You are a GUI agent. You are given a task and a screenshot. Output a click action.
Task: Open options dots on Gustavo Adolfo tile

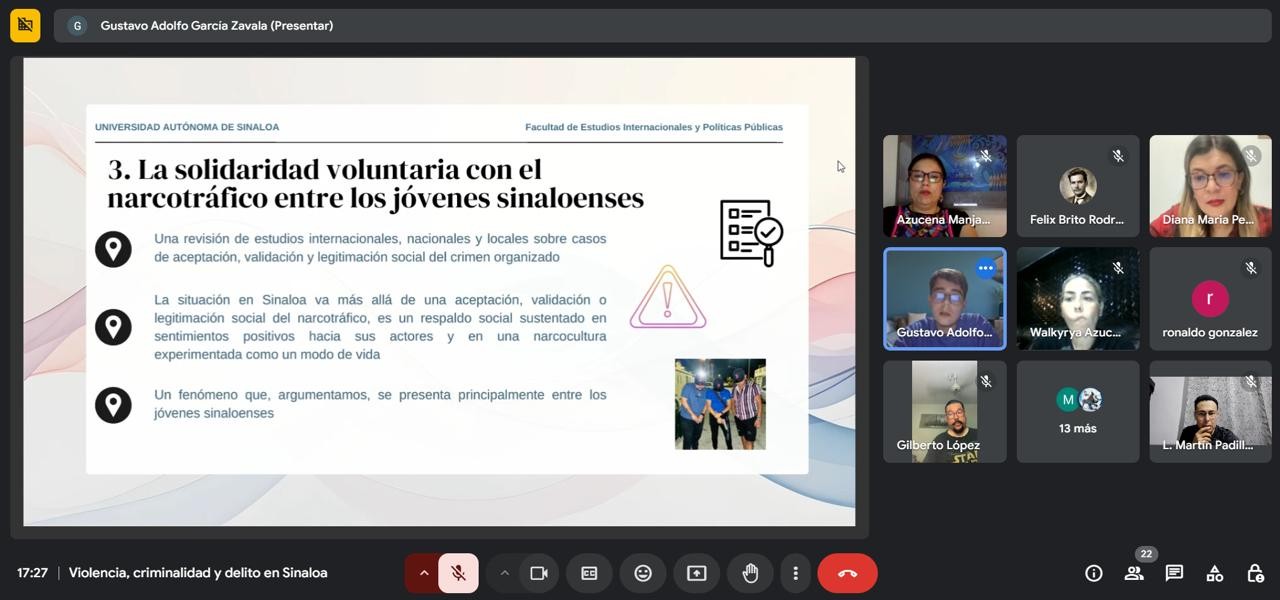coord(986,268)
